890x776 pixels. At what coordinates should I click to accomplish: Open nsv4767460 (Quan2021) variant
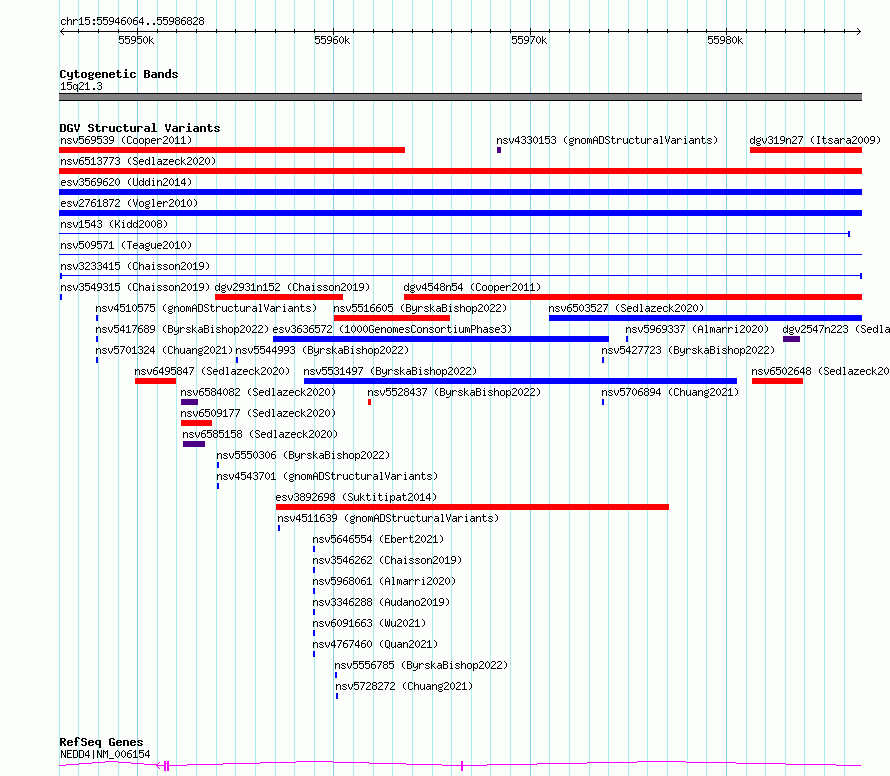coord(375,644)
